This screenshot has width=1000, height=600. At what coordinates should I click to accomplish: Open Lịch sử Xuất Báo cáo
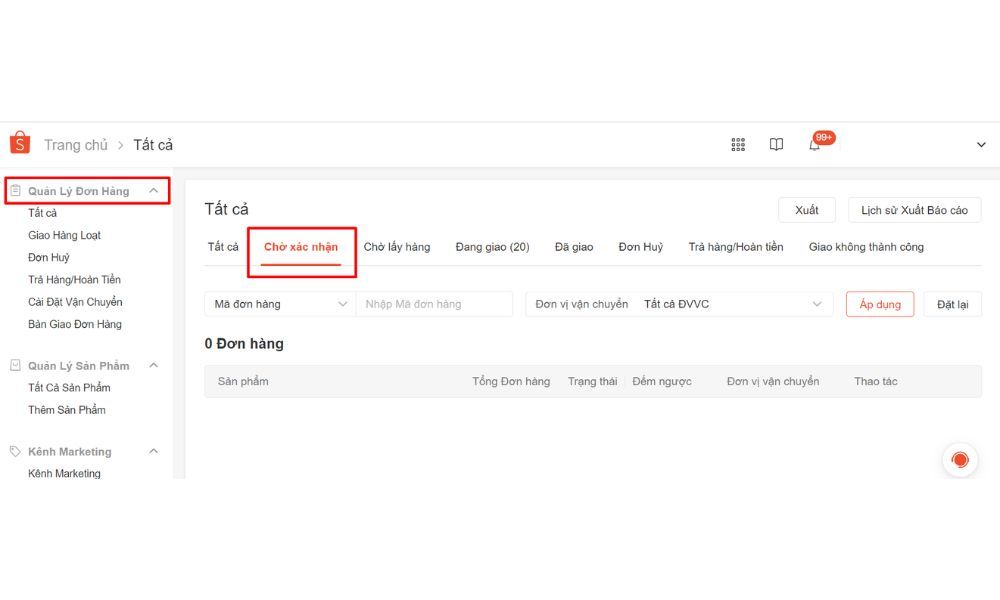[915, 210]
